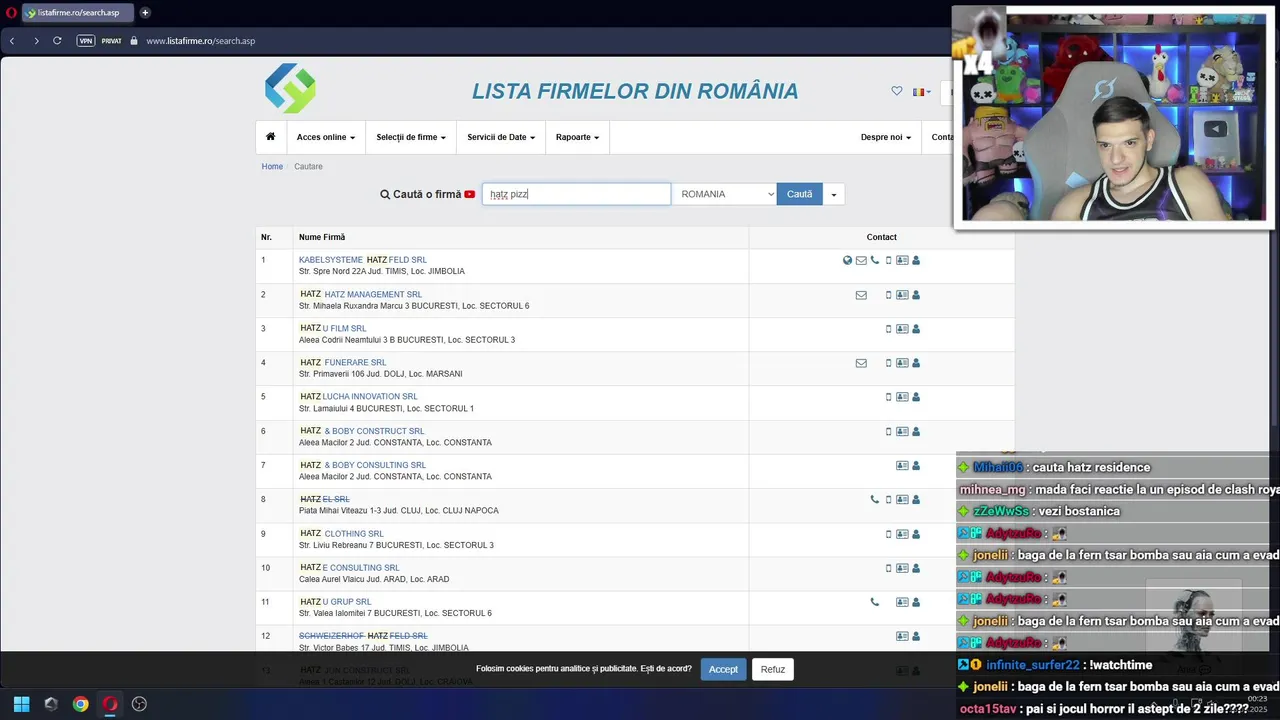1280x720 pixels.
Task: Open the HATZ LUCHA INNOVATION SRL company link
Action: [x=359, y=397]
